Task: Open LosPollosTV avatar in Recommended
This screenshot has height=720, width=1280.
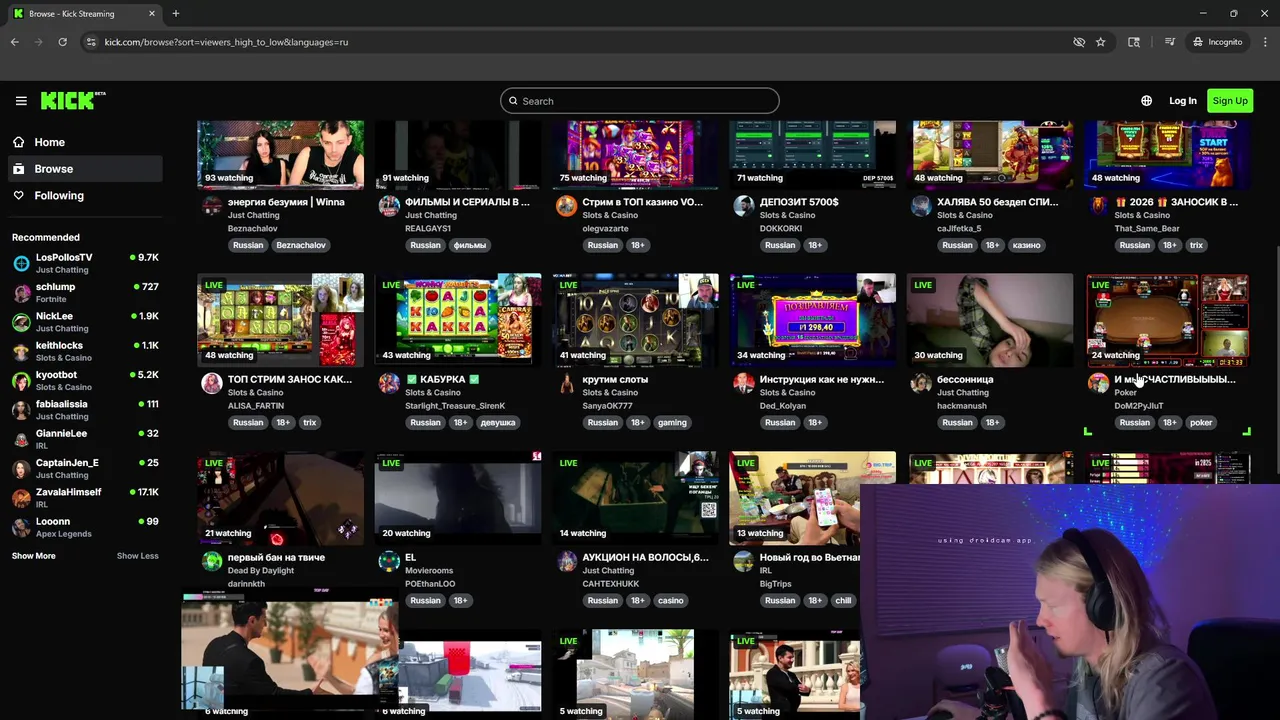Action: pos(21,263)
